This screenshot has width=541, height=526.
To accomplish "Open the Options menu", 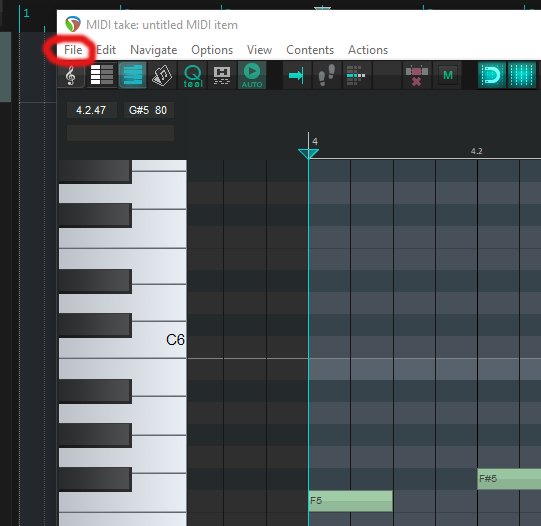I will tap(212, 50).
